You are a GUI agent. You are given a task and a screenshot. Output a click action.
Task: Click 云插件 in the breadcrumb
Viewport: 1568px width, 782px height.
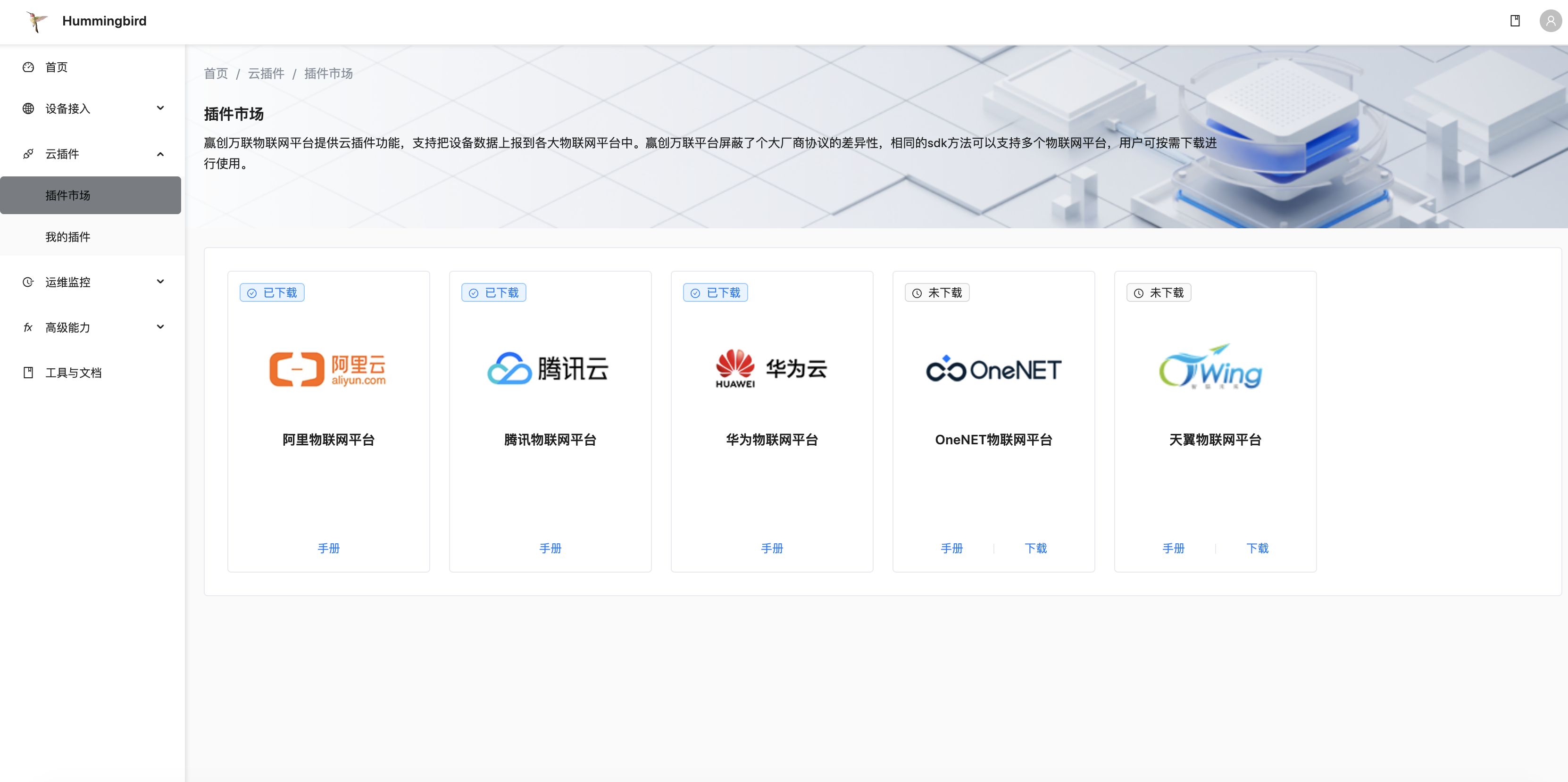point(266,74)
